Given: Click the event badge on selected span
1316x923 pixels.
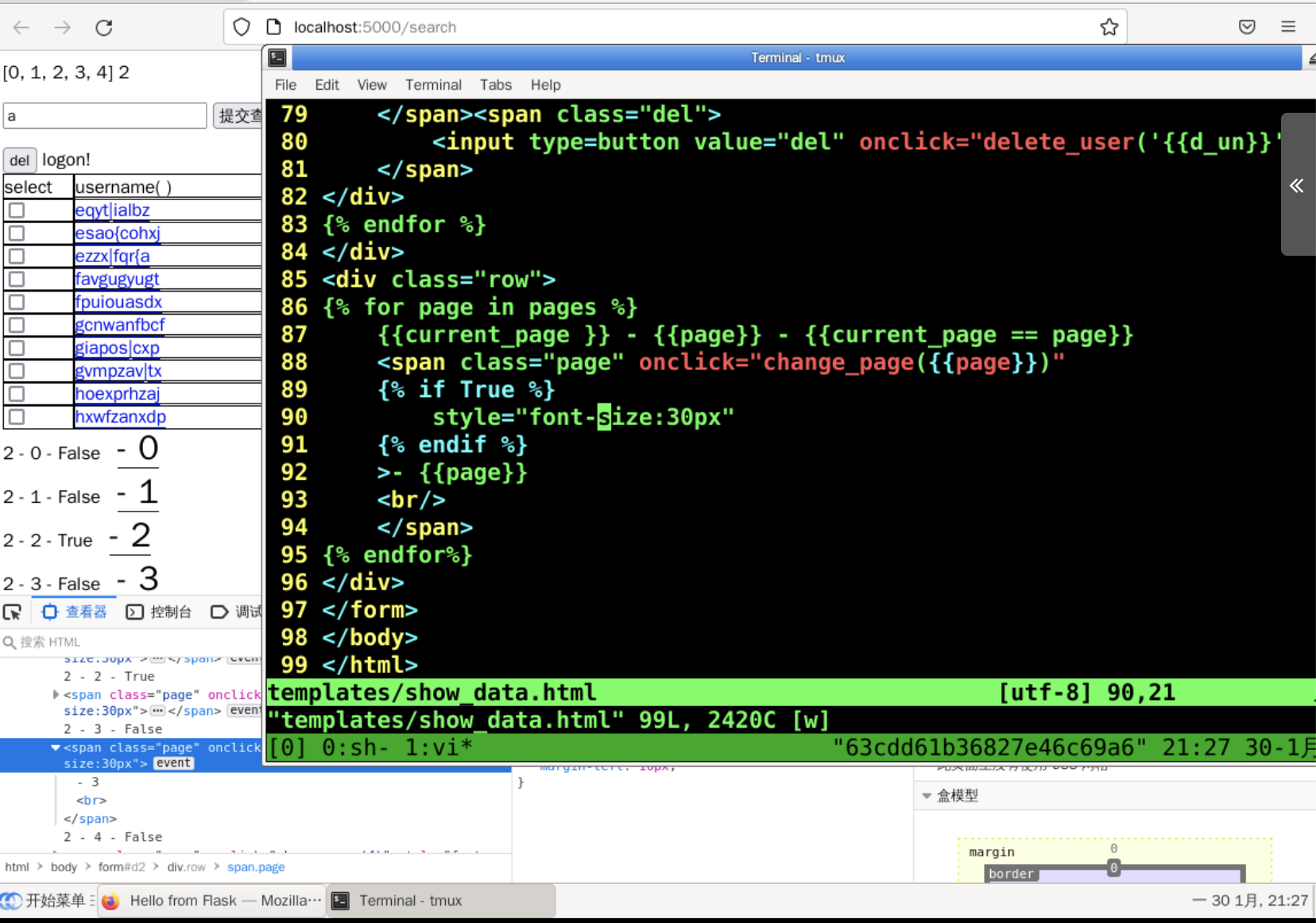Looking at the screenshot, I should [x=173, y=763].
